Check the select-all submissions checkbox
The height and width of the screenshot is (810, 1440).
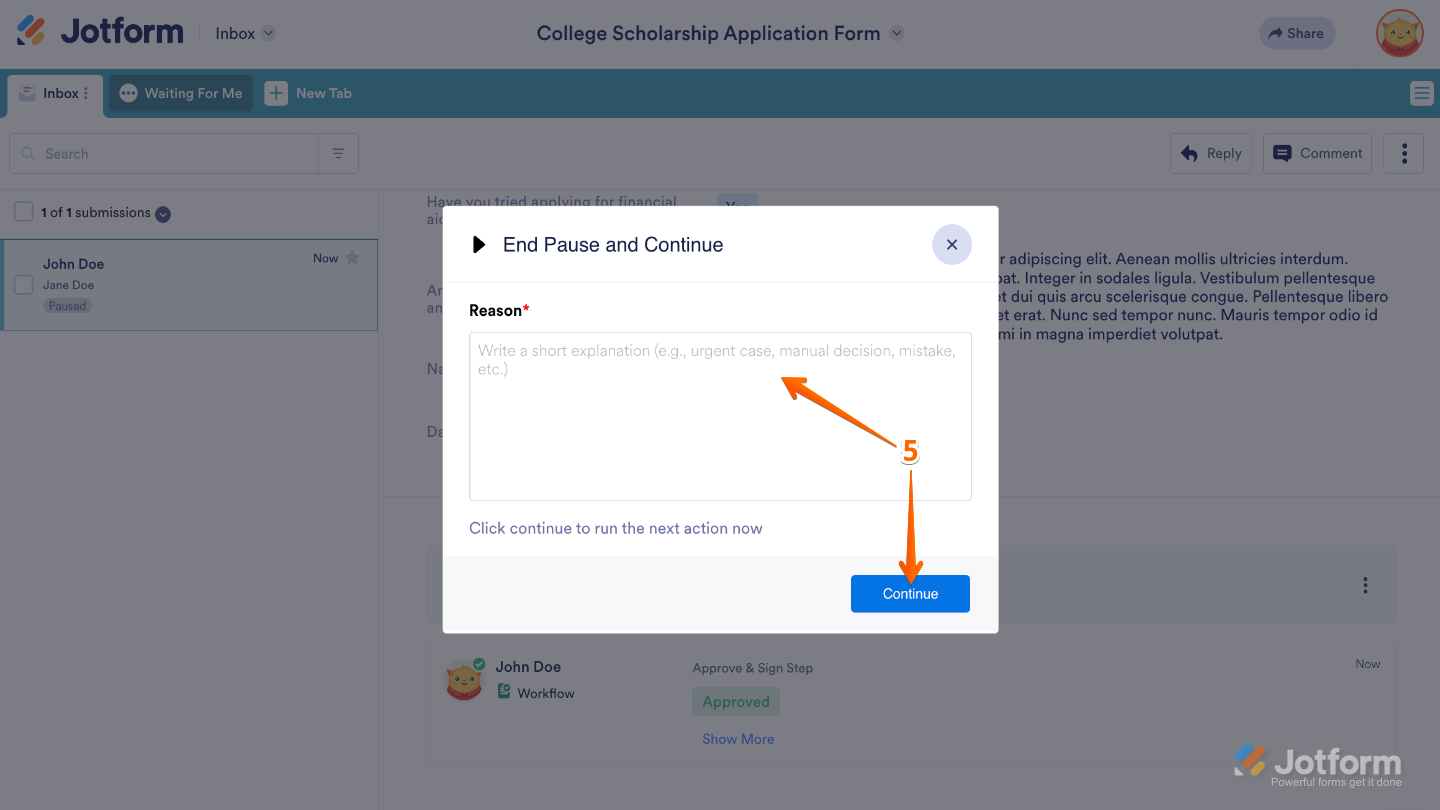click(23, 212)
